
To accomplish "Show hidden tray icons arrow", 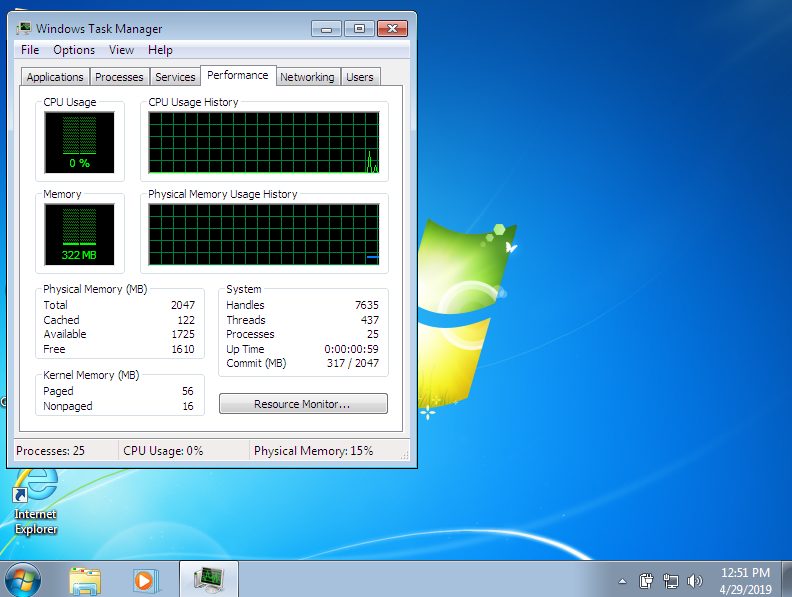I will 622,581.
